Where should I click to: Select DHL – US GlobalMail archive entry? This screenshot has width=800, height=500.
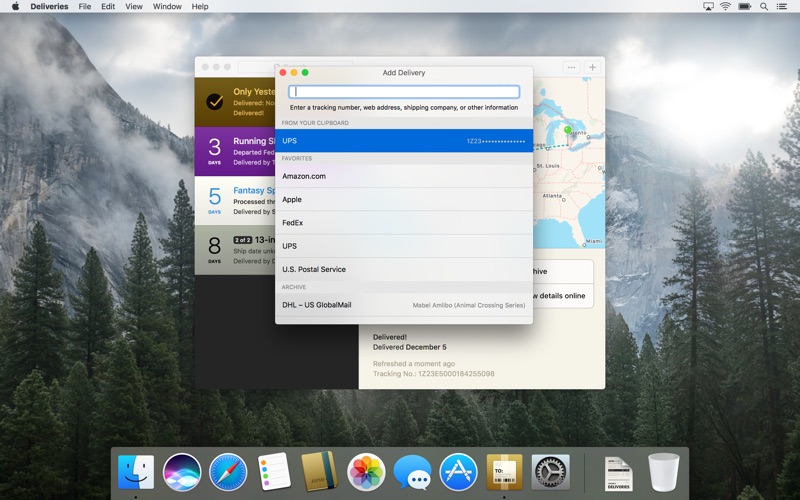[x=404, y=305]
